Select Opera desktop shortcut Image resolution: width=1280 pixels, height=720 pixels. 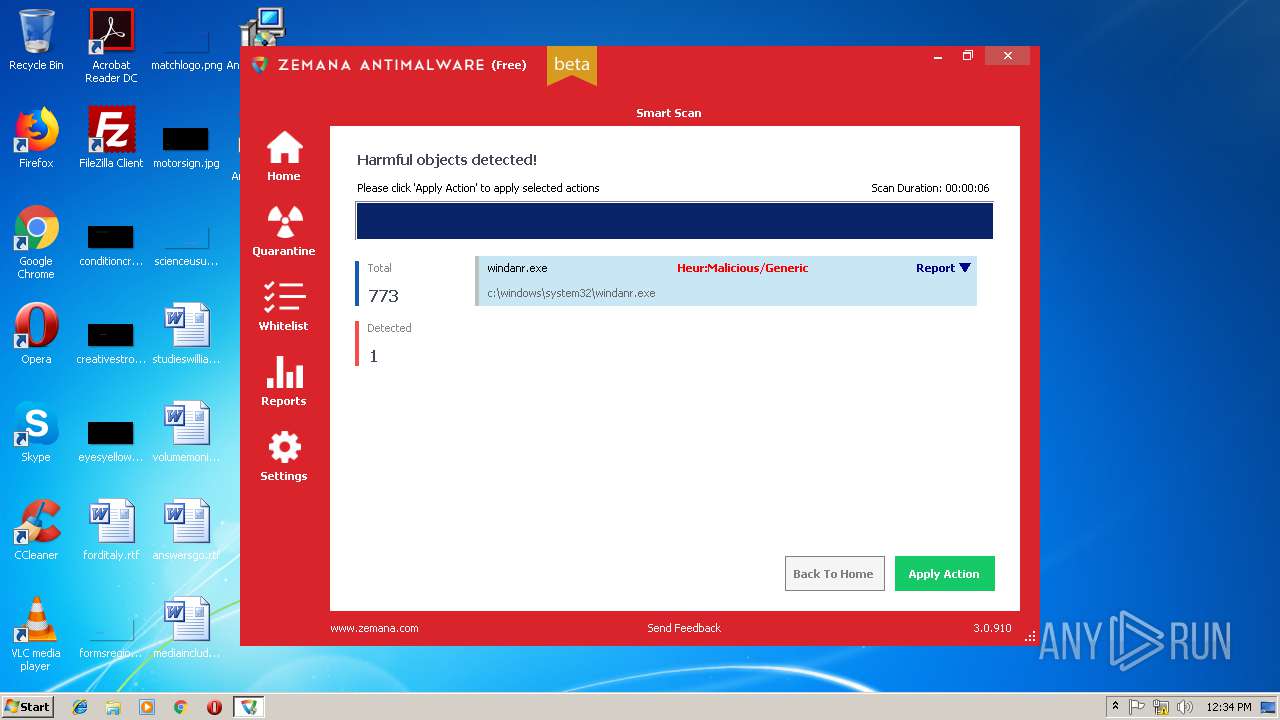tap(36, 334)
